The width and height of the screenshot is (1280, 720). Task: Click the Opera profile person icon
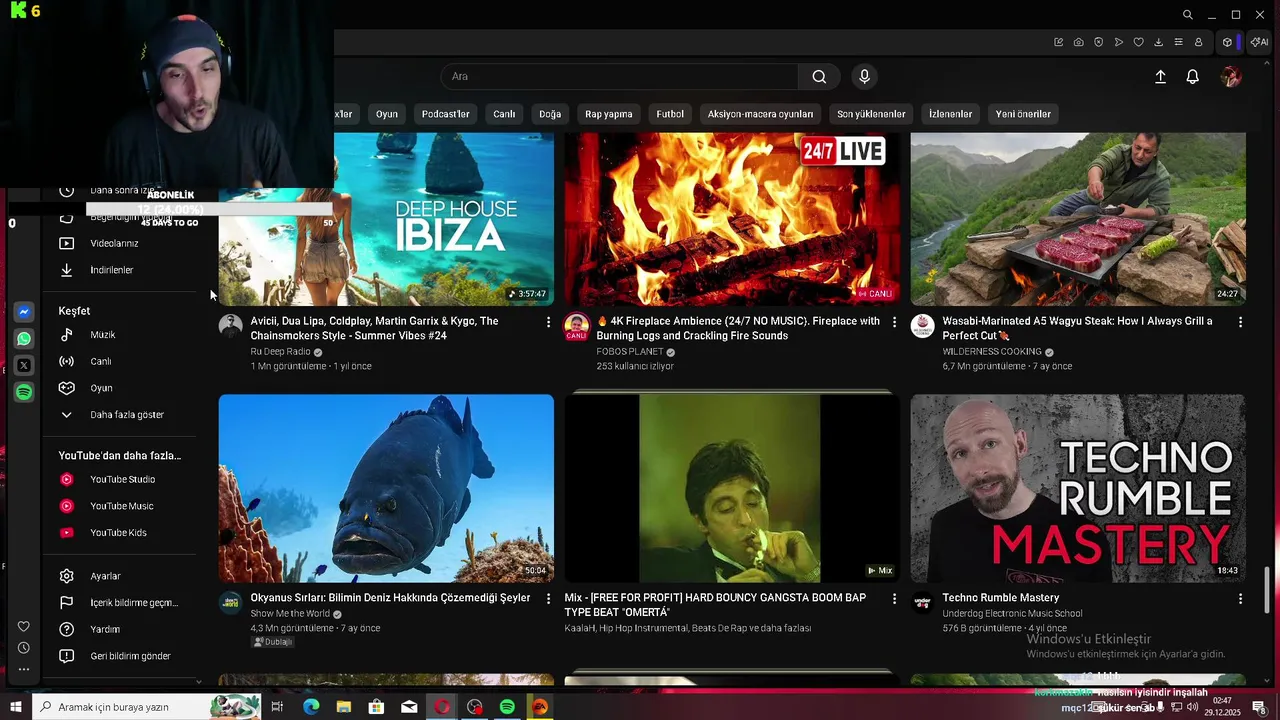tap(1198, 42)
